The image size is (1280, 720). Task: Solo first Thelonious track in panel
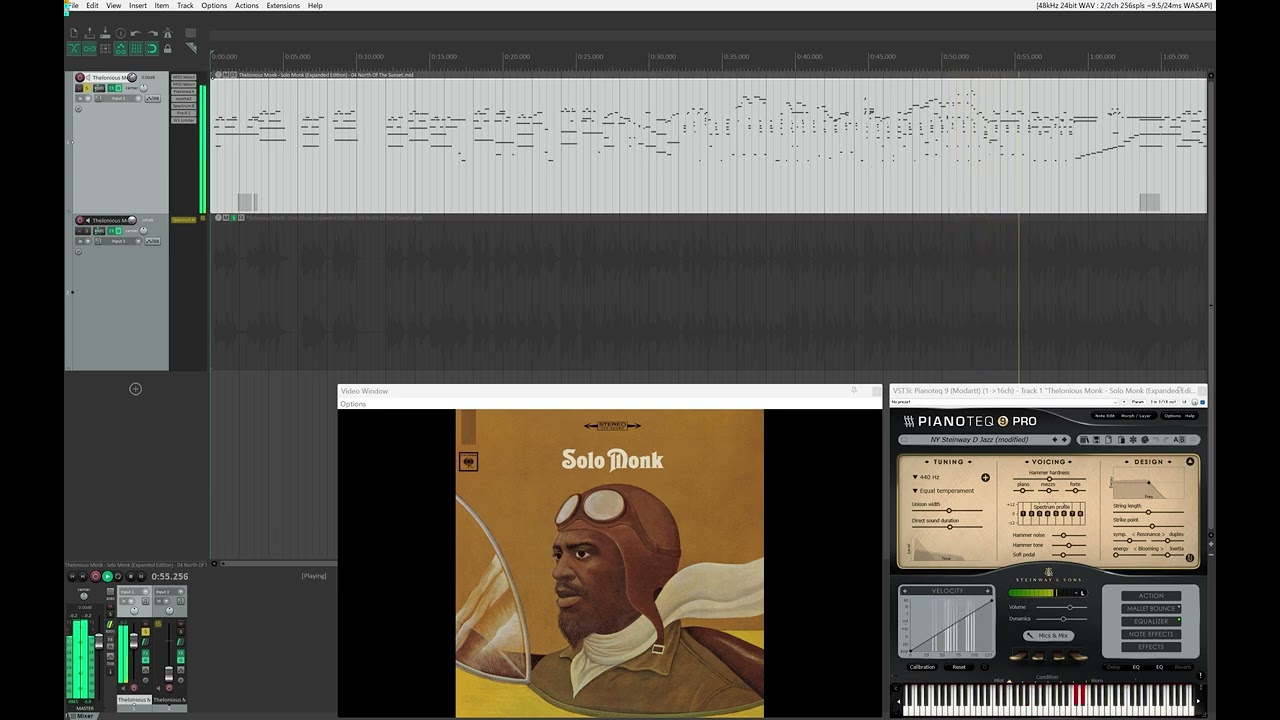click(x=87, y=88)
